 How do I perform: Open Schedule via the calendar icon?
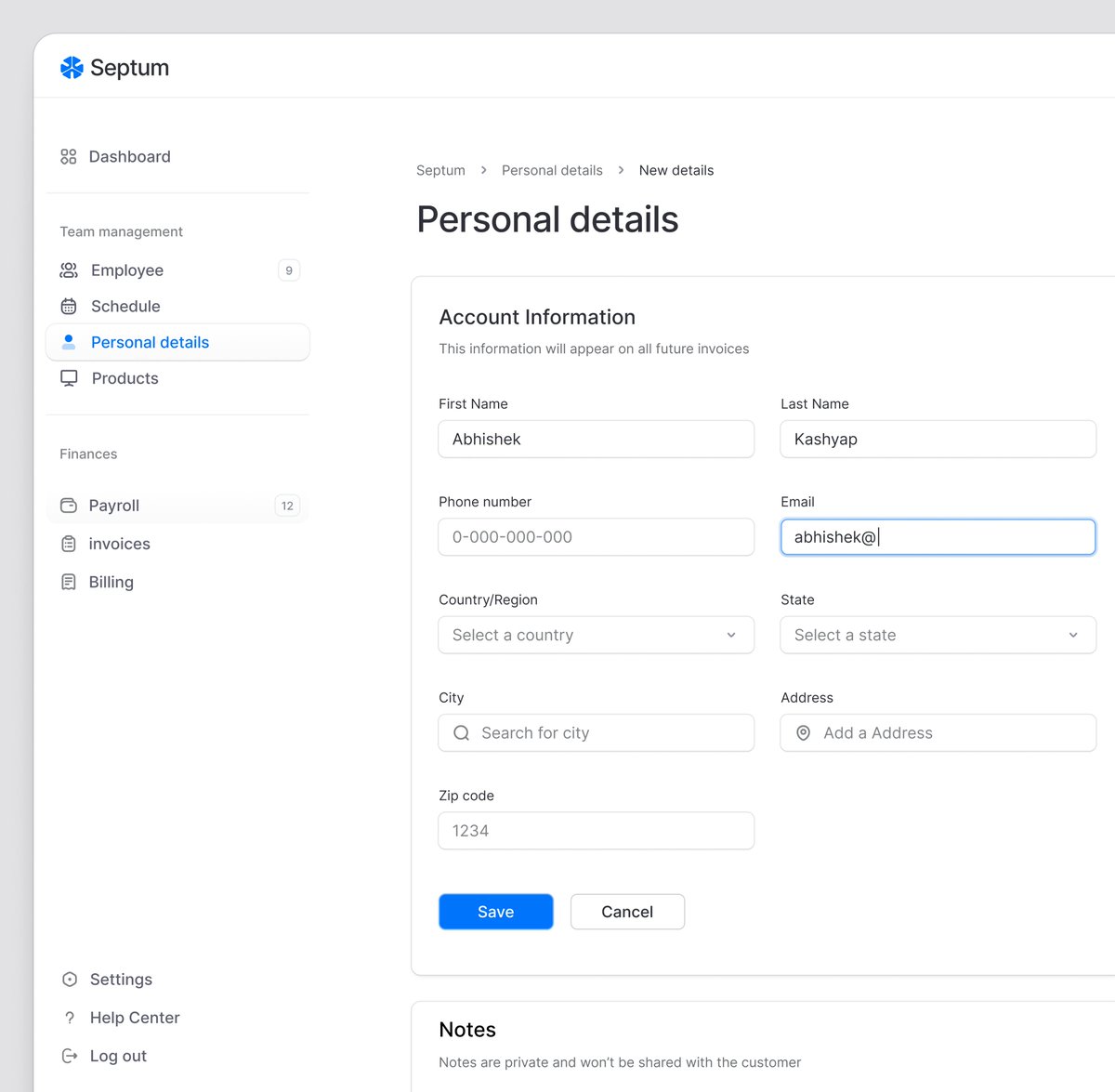68,306
